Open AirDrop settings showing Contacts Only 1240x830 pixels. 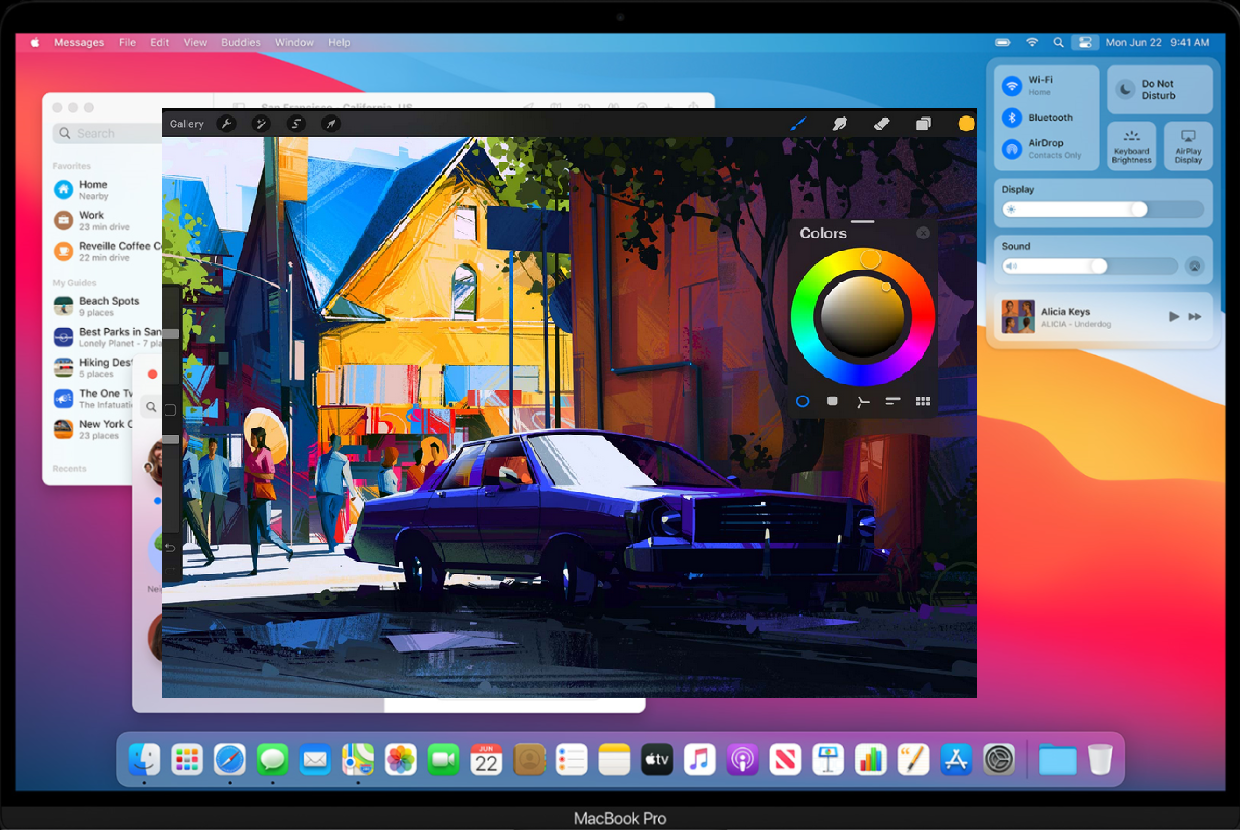pos(1012,149)
